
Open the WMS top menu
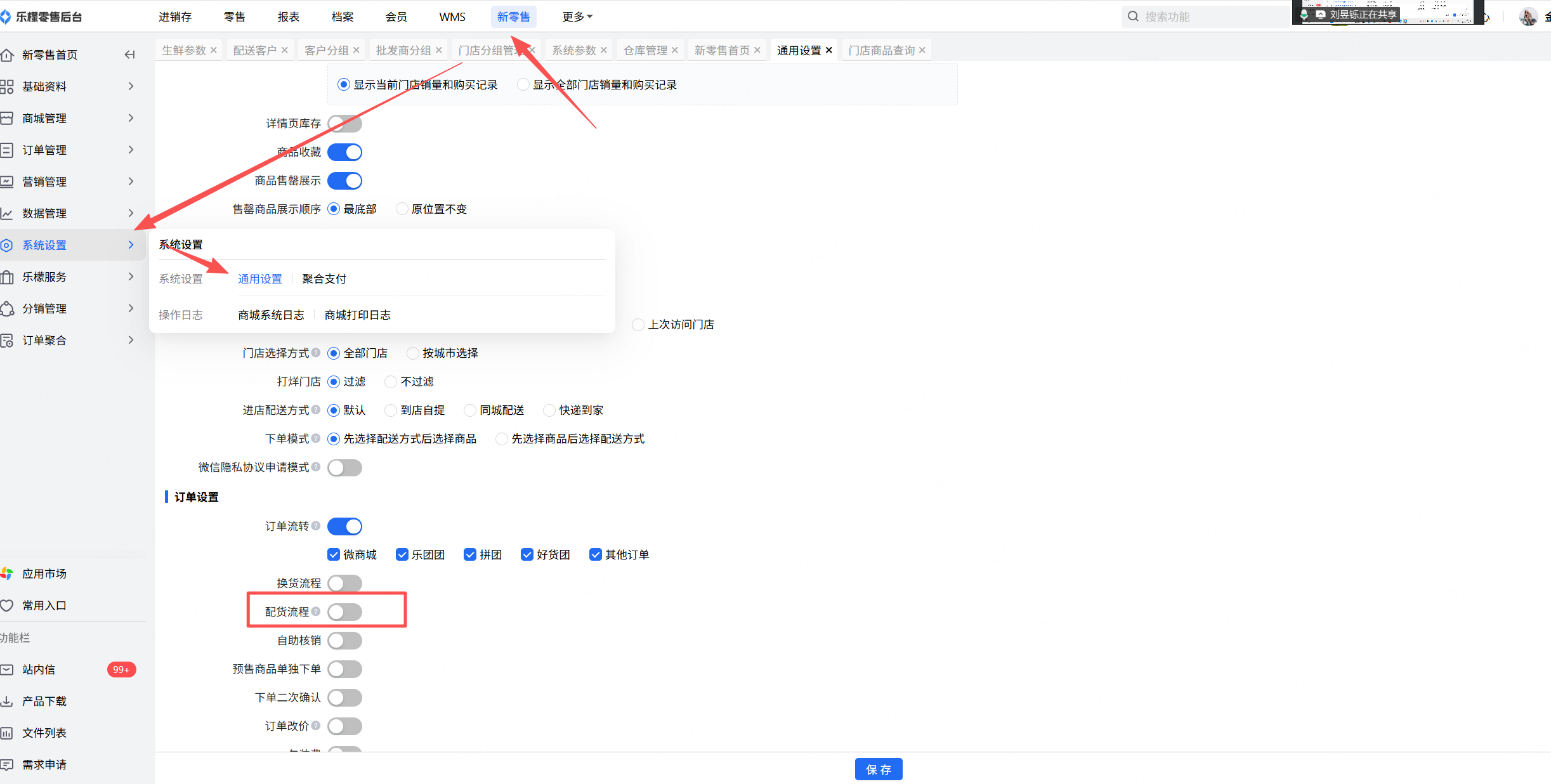(452, 16)
